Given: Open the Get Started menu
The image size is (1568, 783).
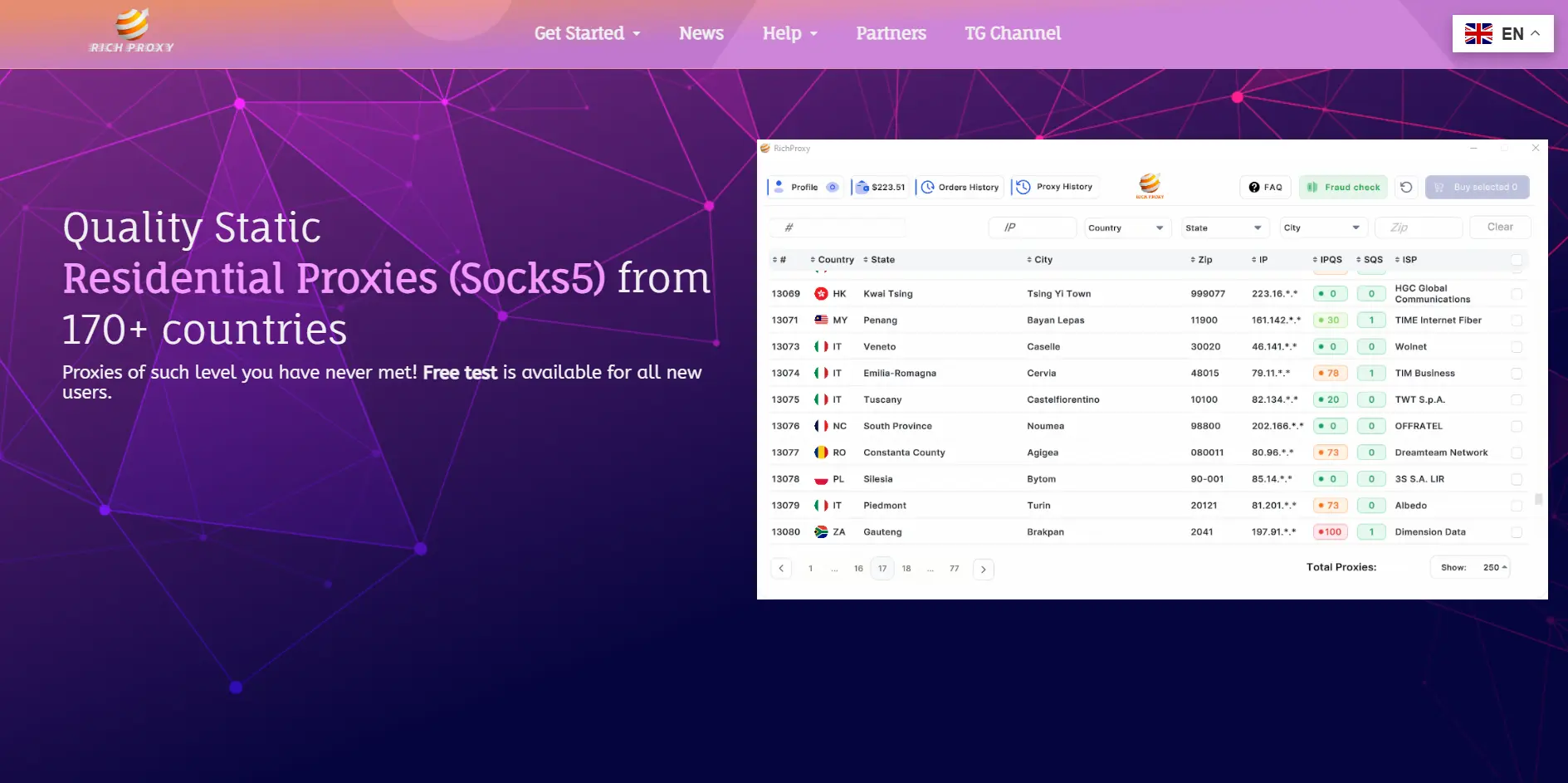Looking at the screenshot, I should (x=587, y=33).
